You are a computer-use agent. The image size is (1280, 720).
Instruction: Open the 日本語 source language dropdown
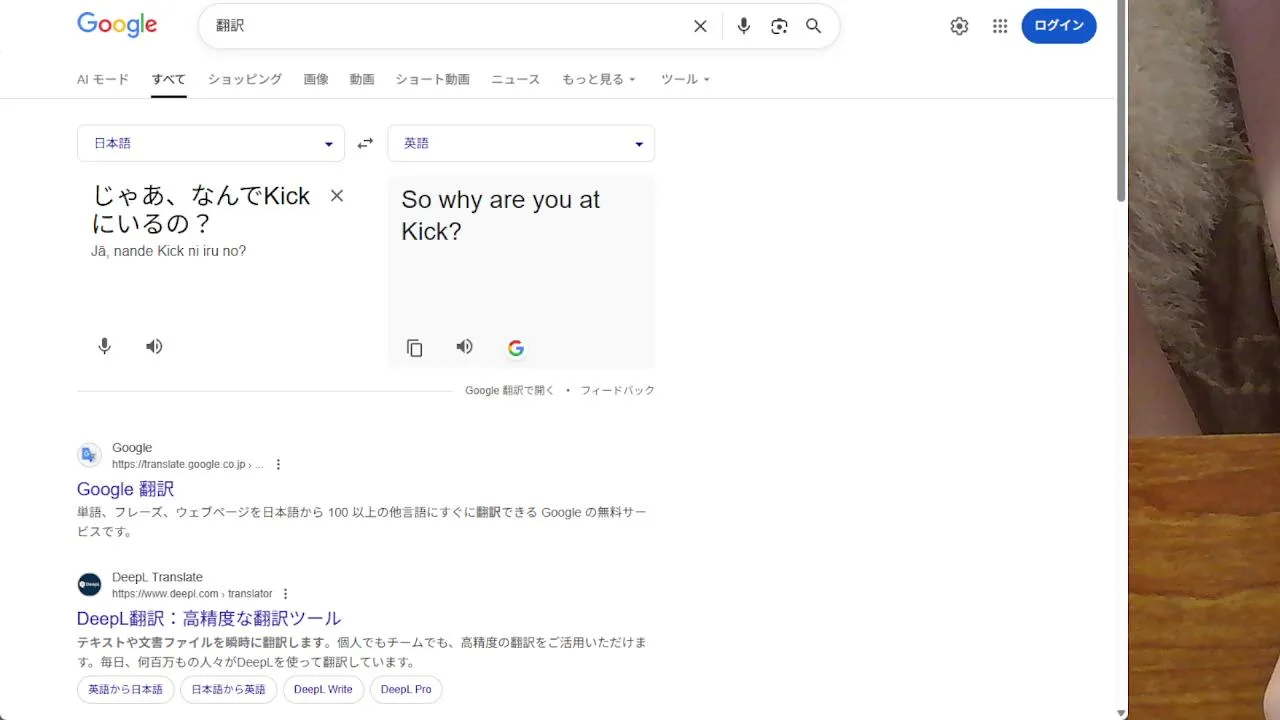click(211, 143)
